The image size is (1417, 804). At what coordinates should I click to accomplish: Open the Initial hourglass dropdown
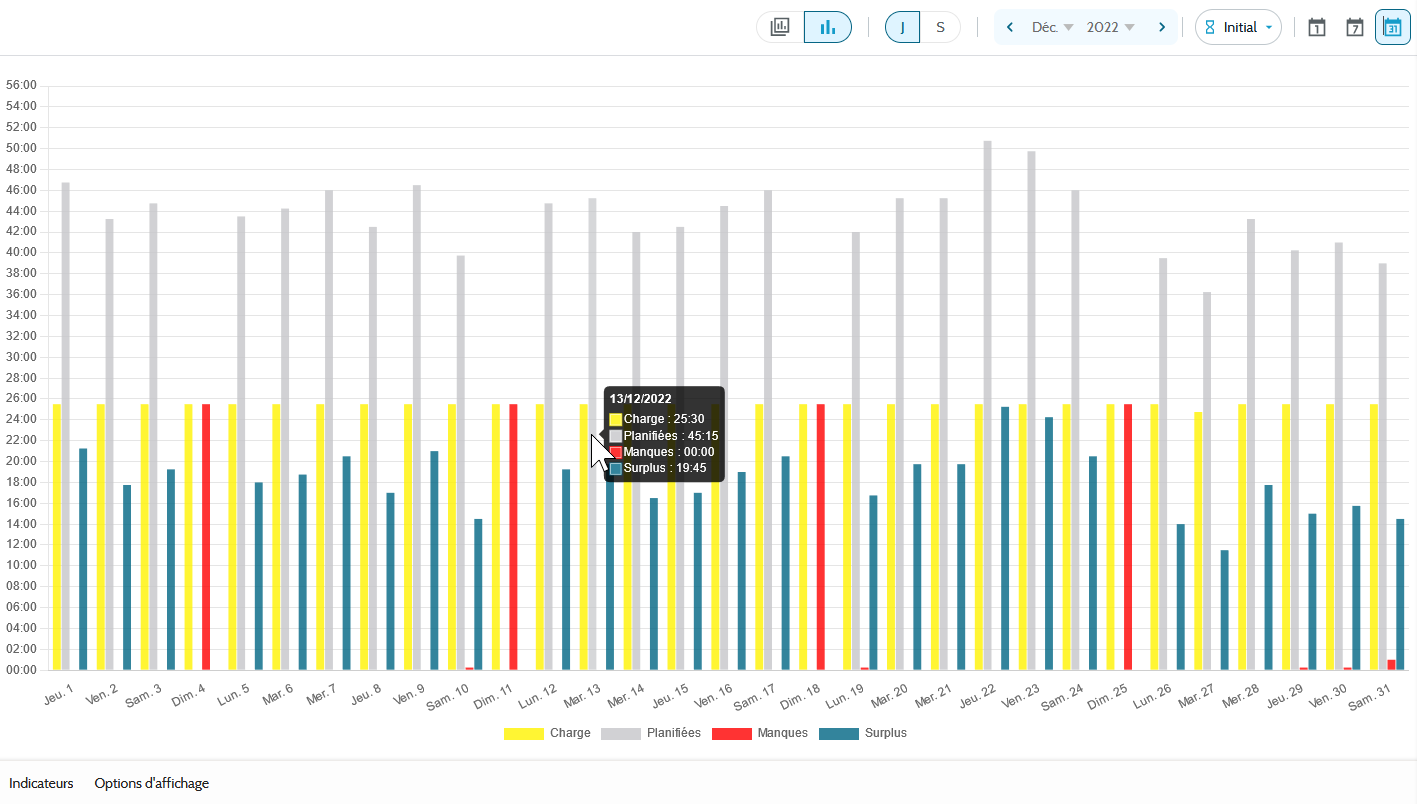1238,27
